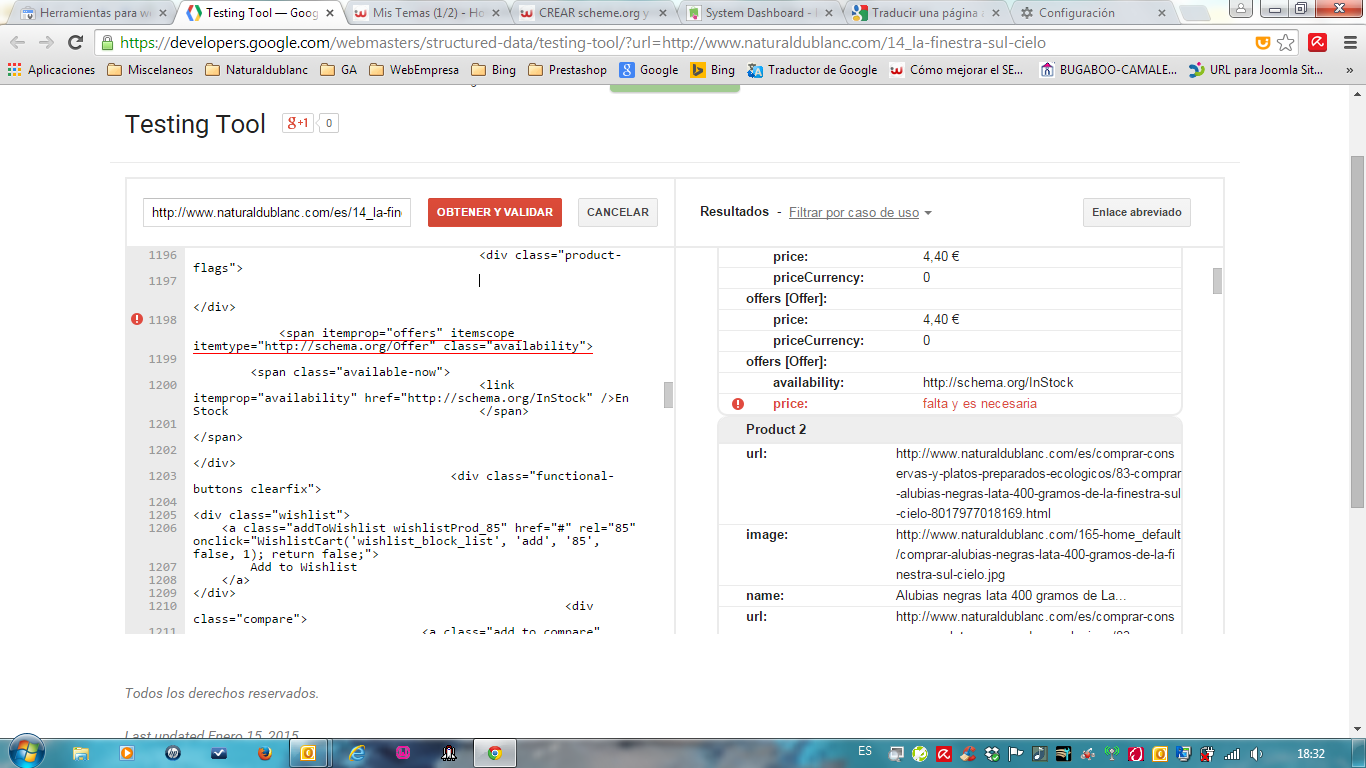Click the code panel scrollbar thumb
This screenshot has height=768, width=1366.
click(x=668, y=395)
